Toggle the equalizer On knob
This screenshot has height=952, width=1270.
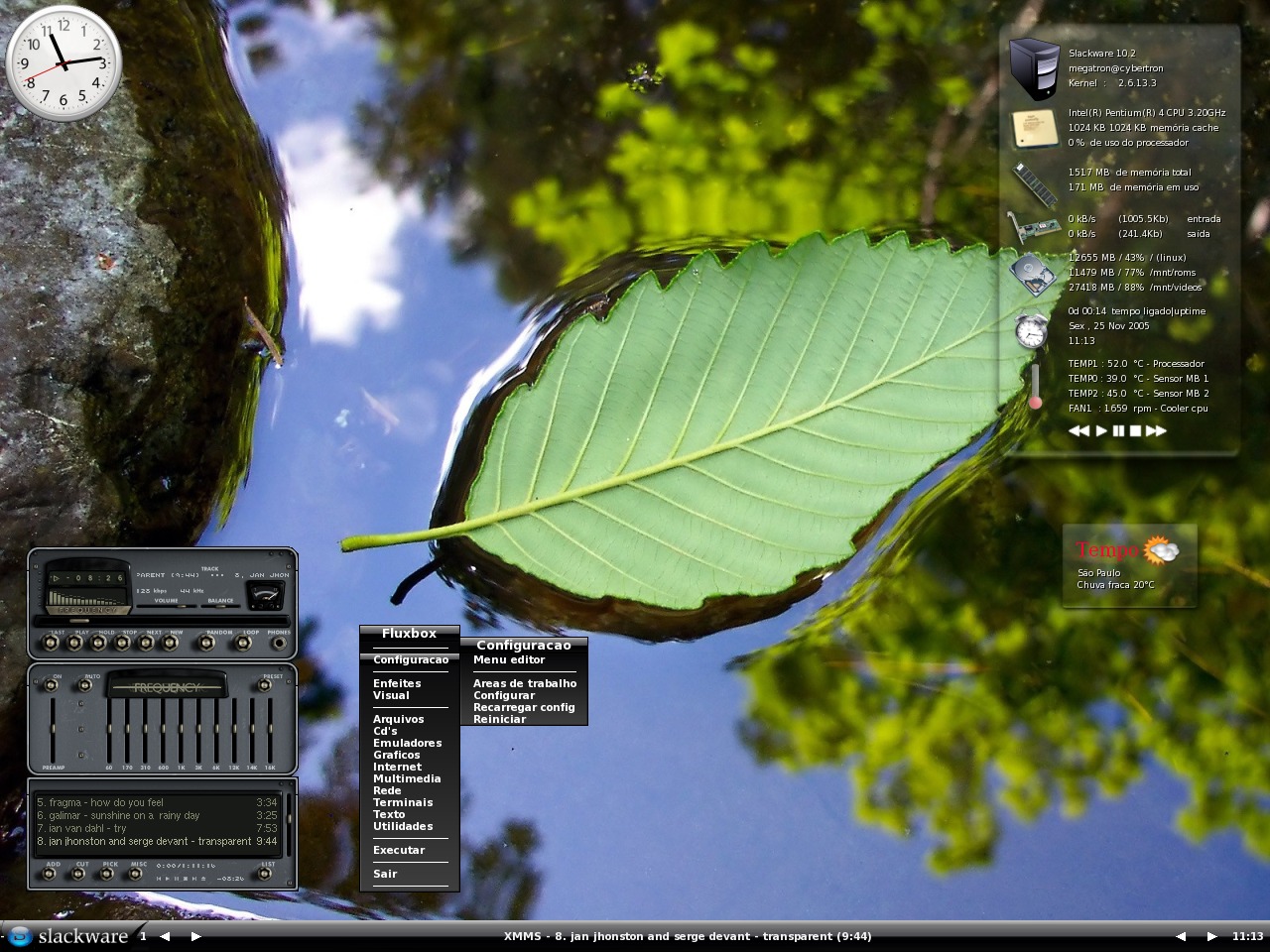[x=51, y=685]
